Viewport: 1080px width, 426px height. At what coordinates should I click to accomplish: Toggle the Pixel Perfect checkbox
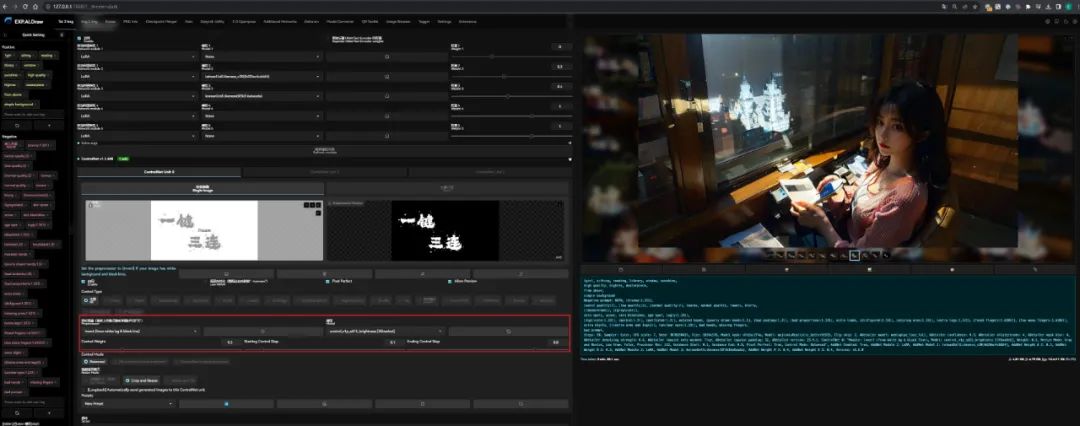click(328, 281)
